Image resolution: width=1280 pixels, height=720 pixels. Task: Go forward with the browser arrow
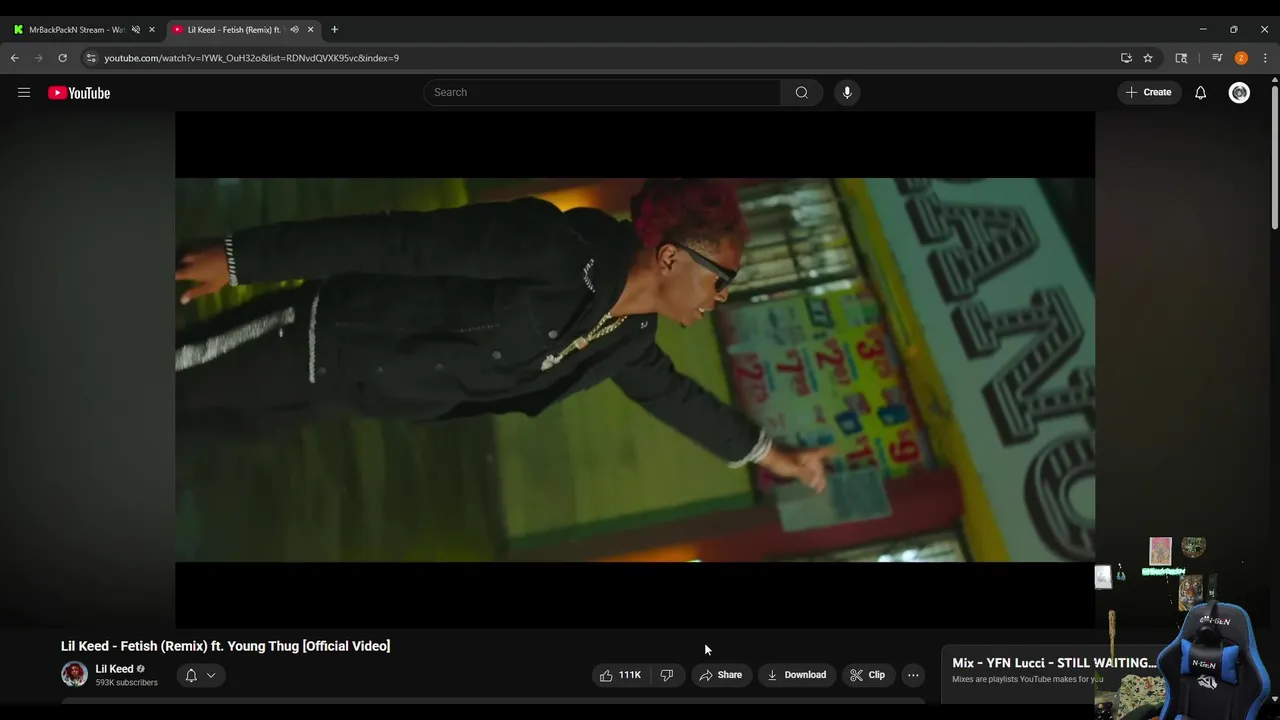[x=39, y=58]
